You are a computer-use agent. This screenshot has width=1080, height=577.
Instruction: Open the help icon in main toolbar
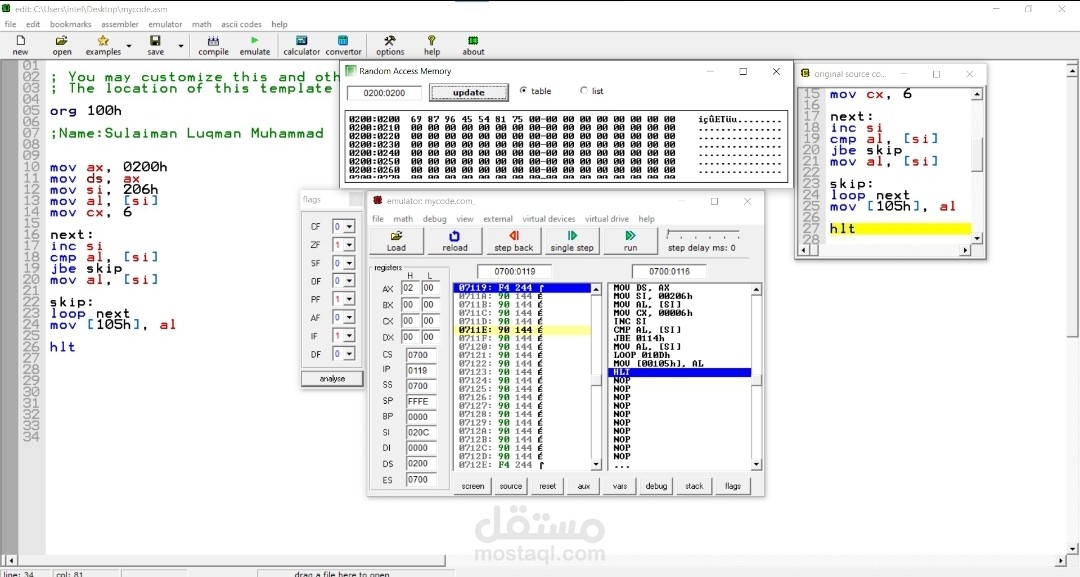(x=432, y=45)
